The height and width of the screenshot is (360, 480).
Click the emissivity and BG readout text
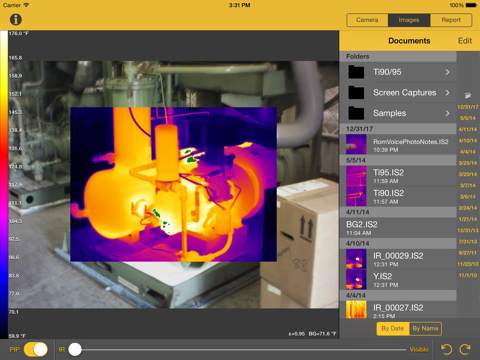[312, 334]
